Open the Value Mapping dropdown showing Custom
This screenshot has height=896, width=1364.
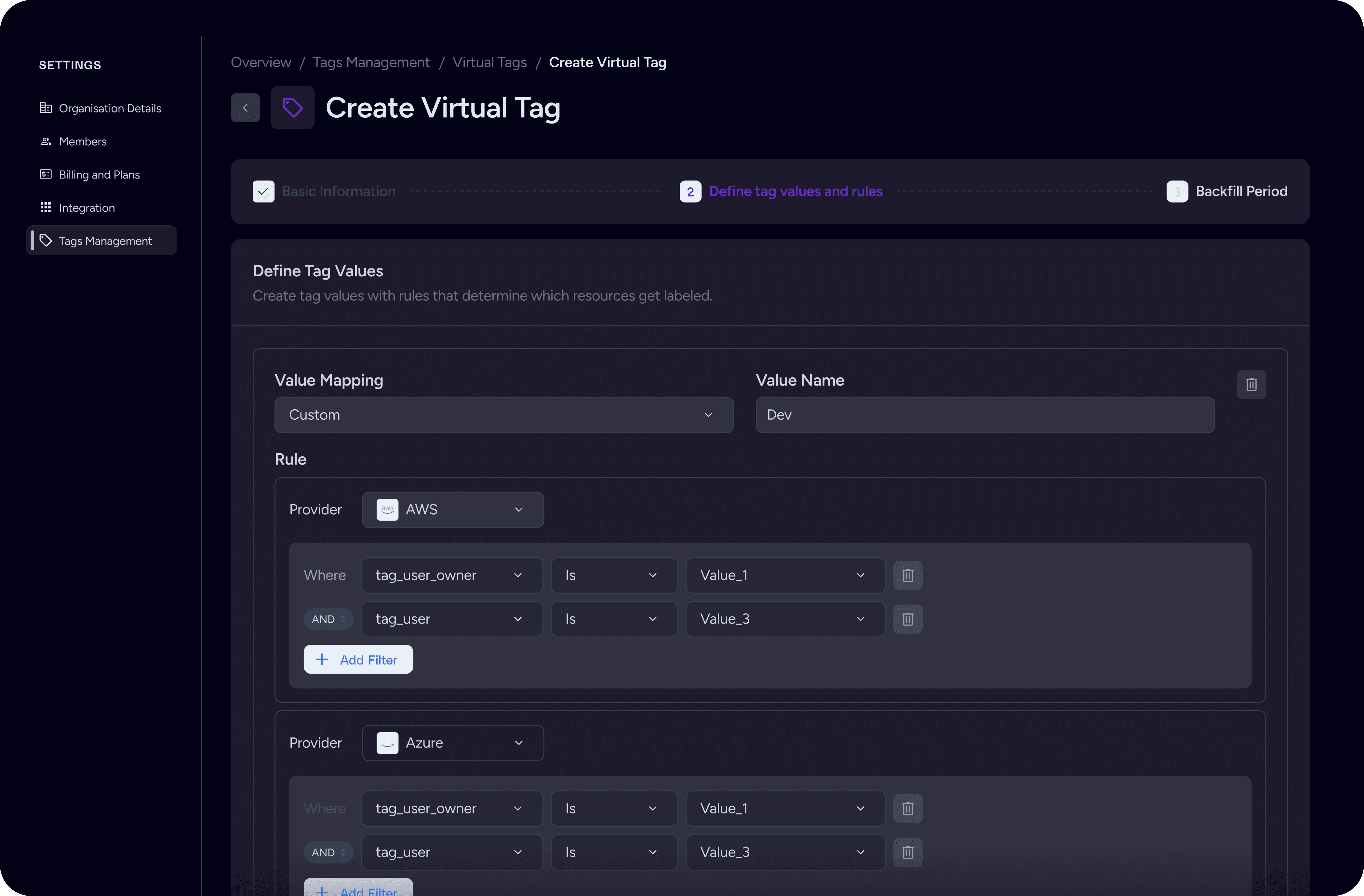(504, 415)
